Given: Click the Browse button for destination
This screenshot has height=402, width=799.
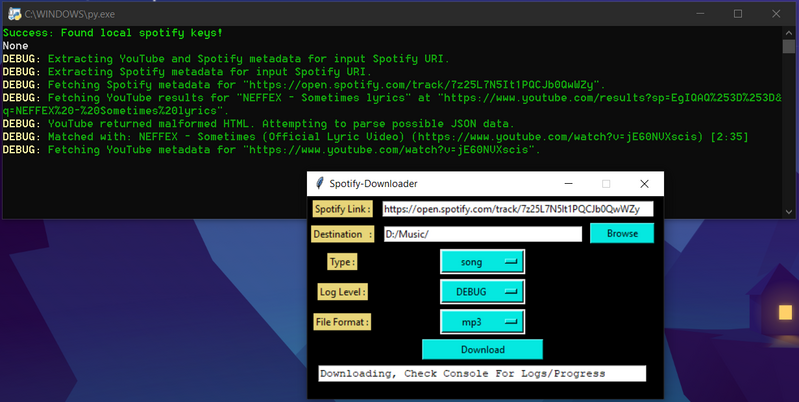Looking at the screenshot, I should pos(622,233).
